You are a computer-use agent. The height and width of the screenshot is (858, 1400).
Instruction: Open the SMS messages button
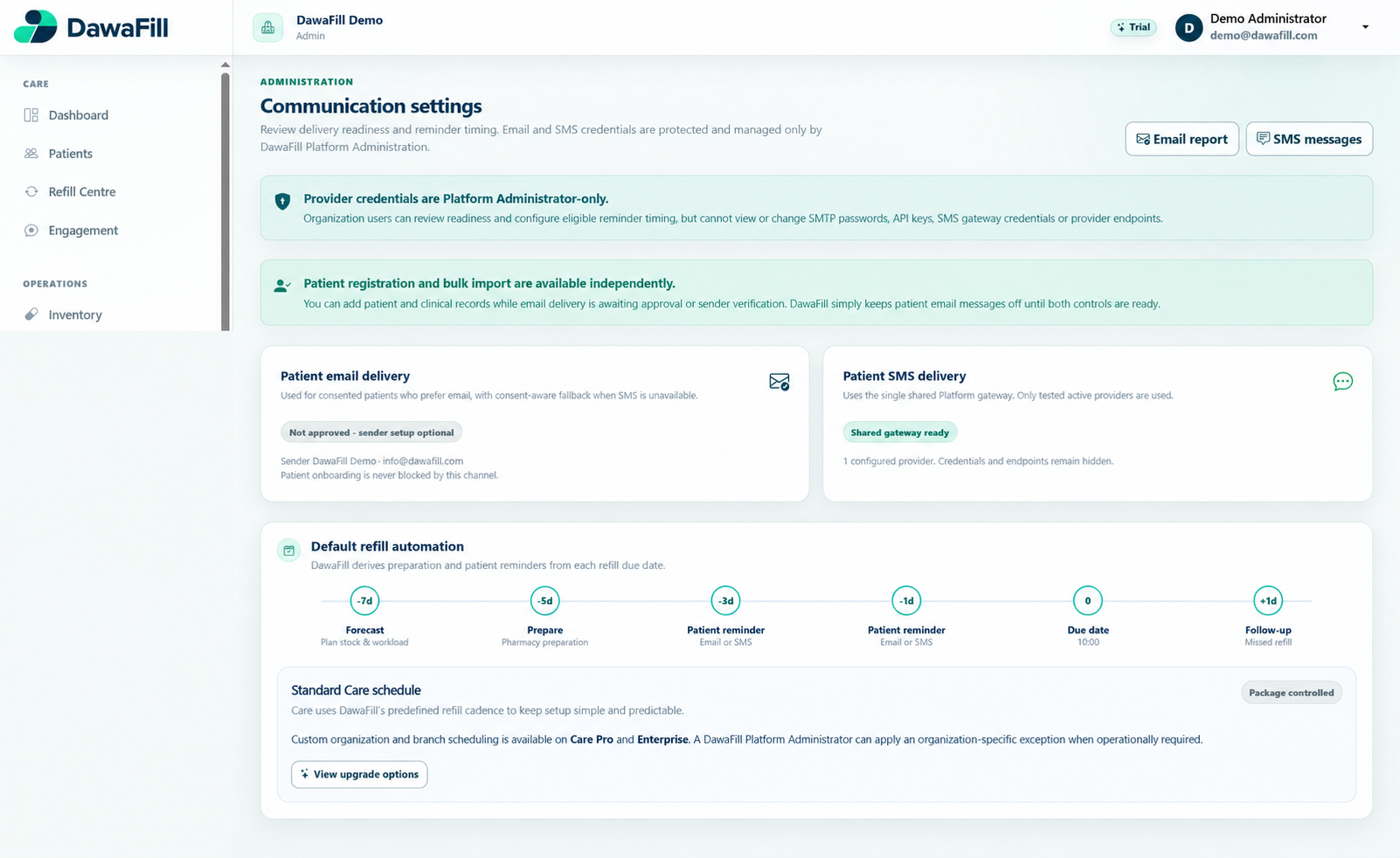click(1309, 139)
